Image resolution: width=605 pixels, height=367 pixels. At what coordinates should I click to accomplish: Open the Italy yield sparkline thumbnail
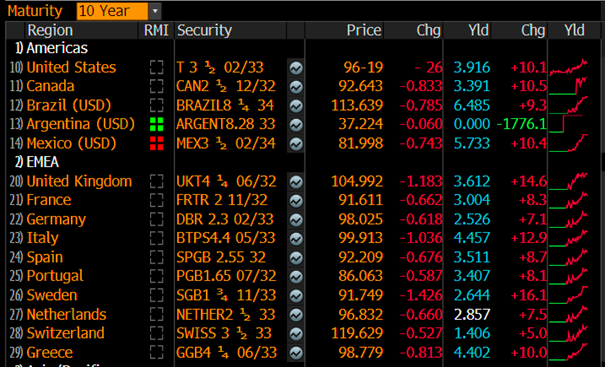click(x=568, y=238)
